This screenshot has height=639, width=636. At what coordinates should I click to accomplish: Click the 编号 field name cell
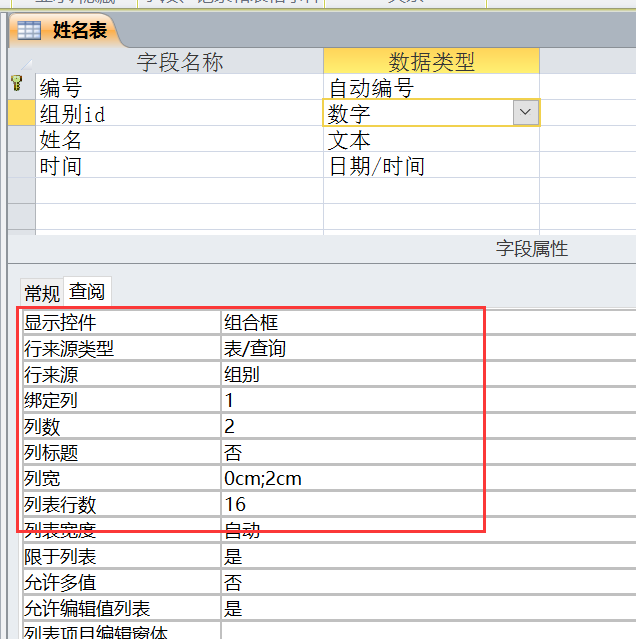click(x=180, y=88)
